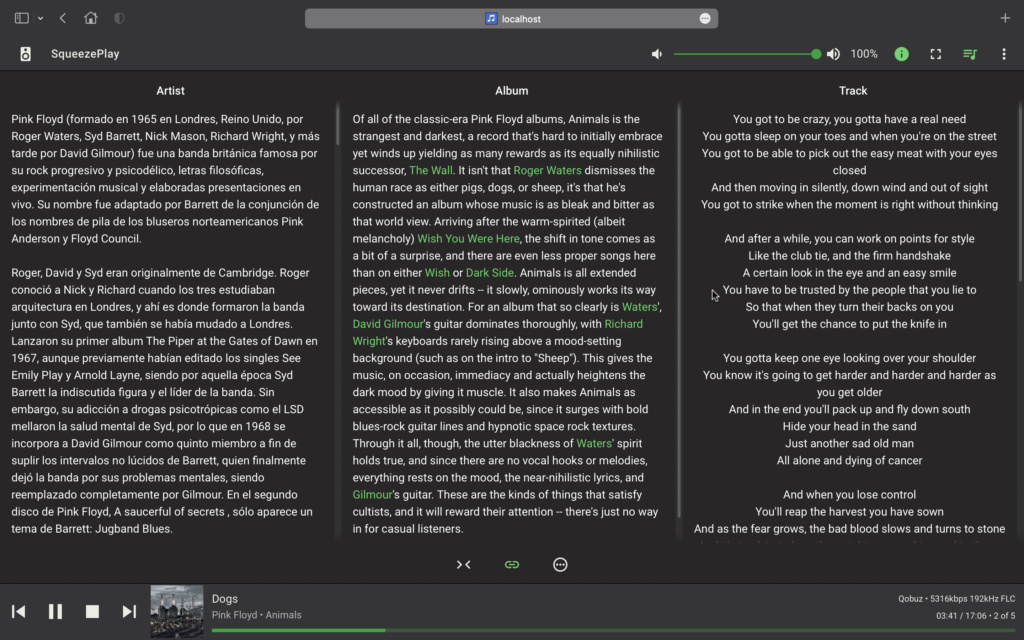Toggle the green track info button
1024x640 pixels.
point(901,54)
